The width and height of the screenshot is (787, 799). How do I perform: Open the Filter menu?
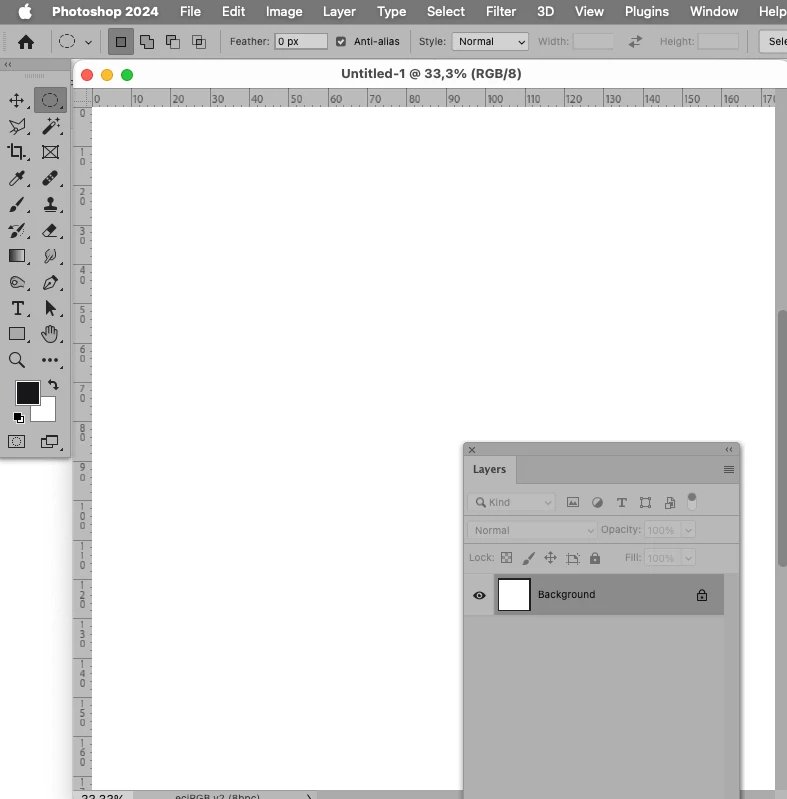point(501,11)
